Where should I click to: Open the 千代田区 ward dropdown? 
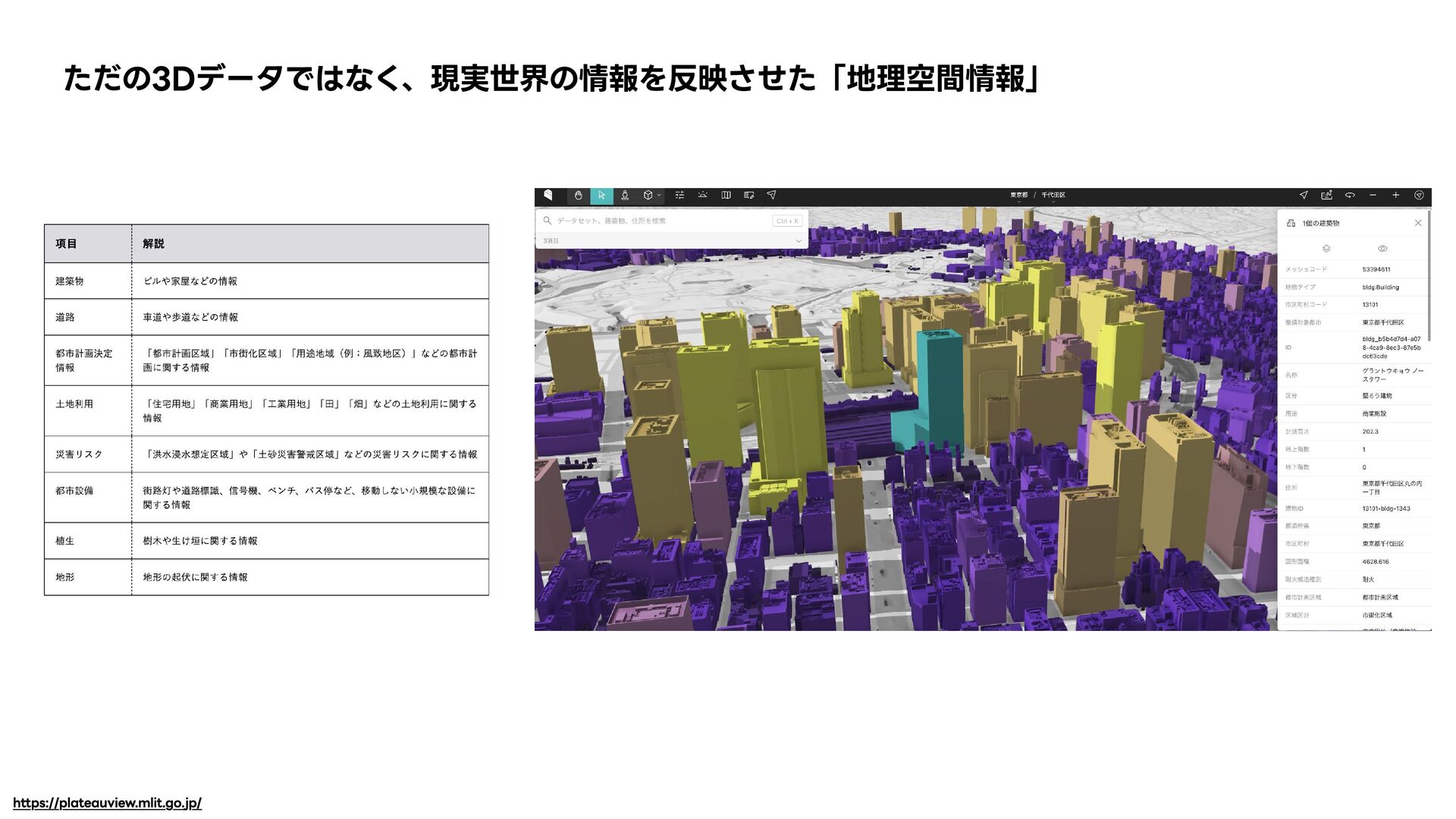click(x=1053, y=196)
